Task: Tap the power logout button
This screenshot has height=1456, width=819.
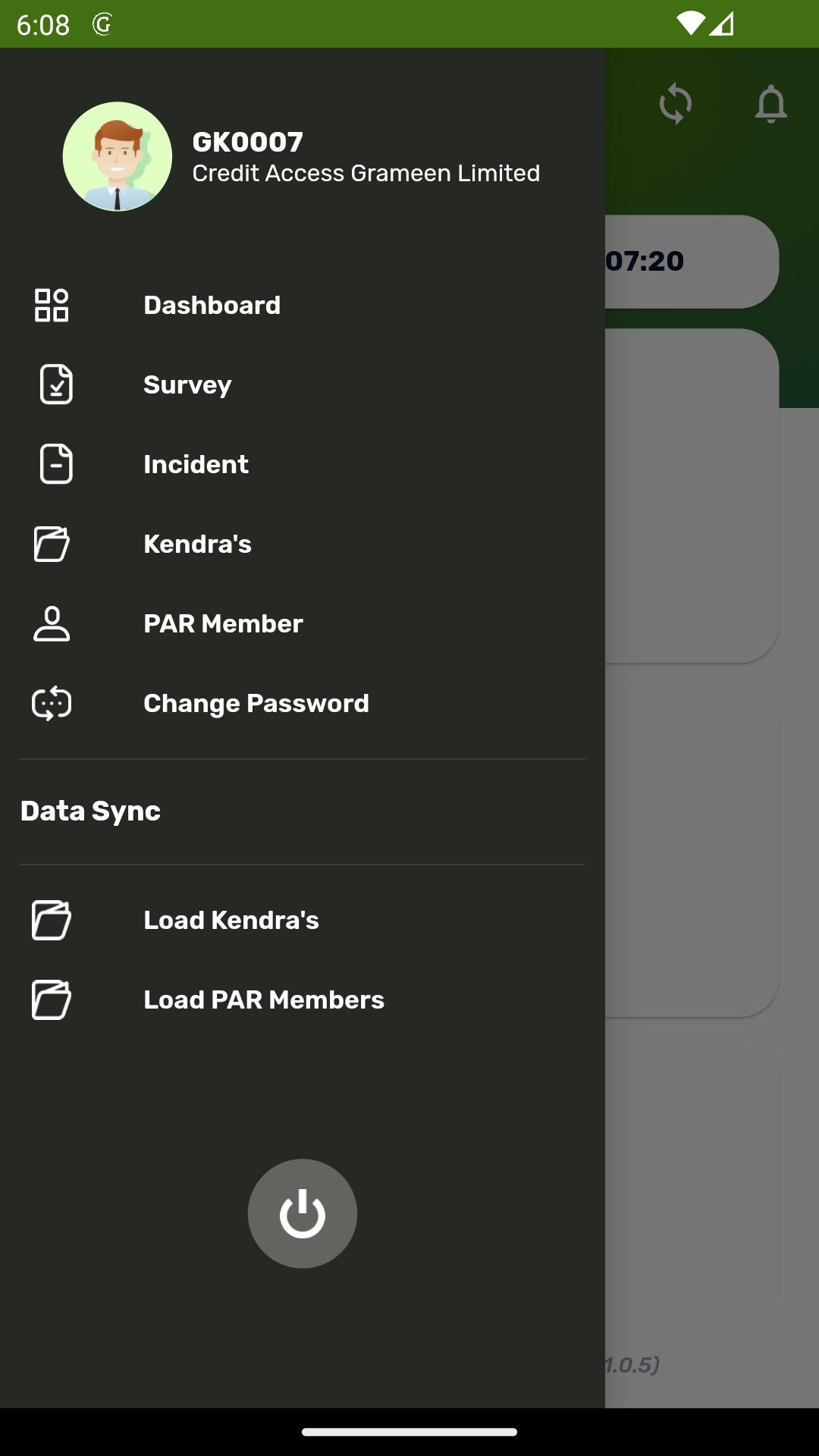Action: tap(303, 1213)
